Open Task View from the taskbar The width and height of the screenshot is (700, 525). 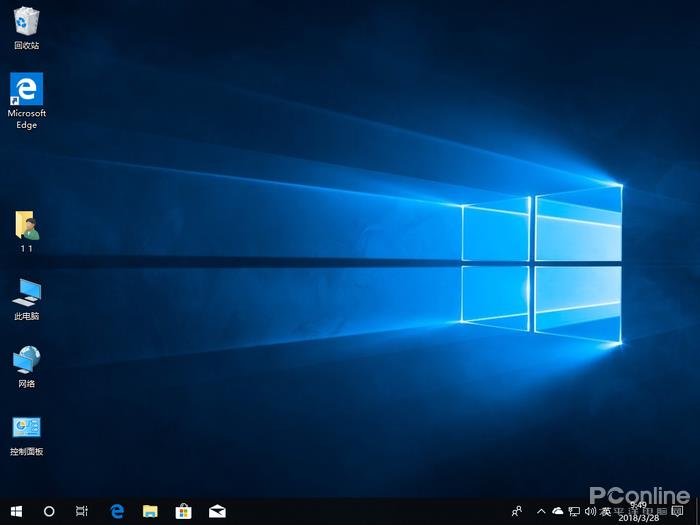click(82, 511)
